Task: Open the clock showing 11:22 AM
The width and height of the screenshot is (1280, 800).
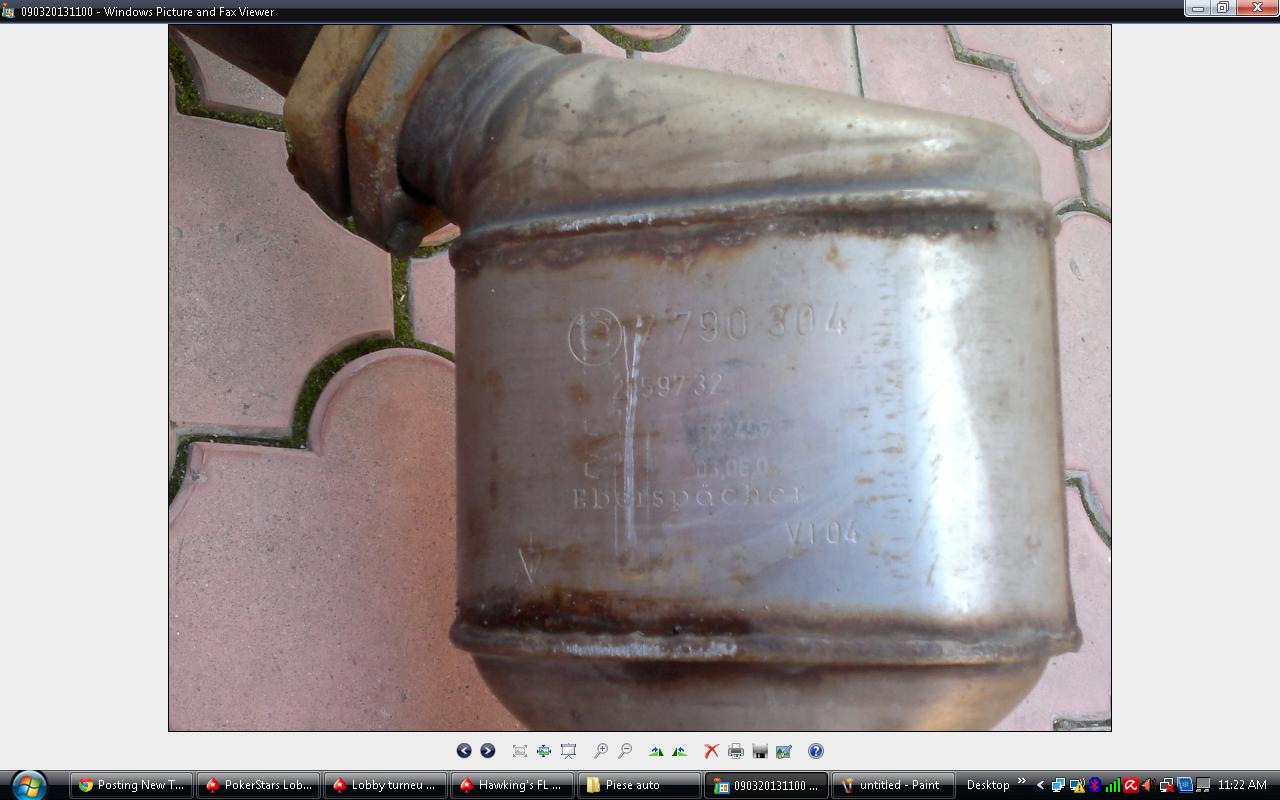Action: (1242, 785)
